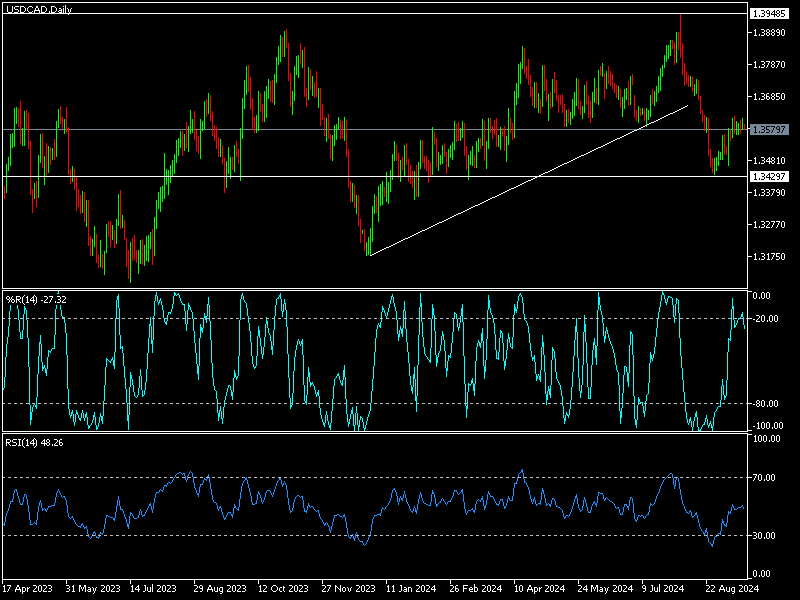Click the -80.00 level on %R scale
800x600 pixels.
click(766, 404)
